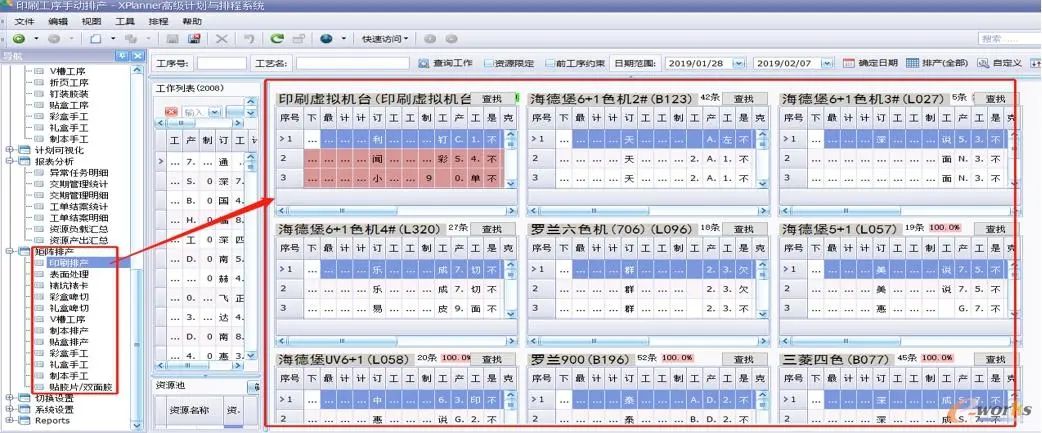The width and height of the screenshot is (1042, 433).
Task: Enable the 前工序约束 checkbox
Action: (548, 63)
